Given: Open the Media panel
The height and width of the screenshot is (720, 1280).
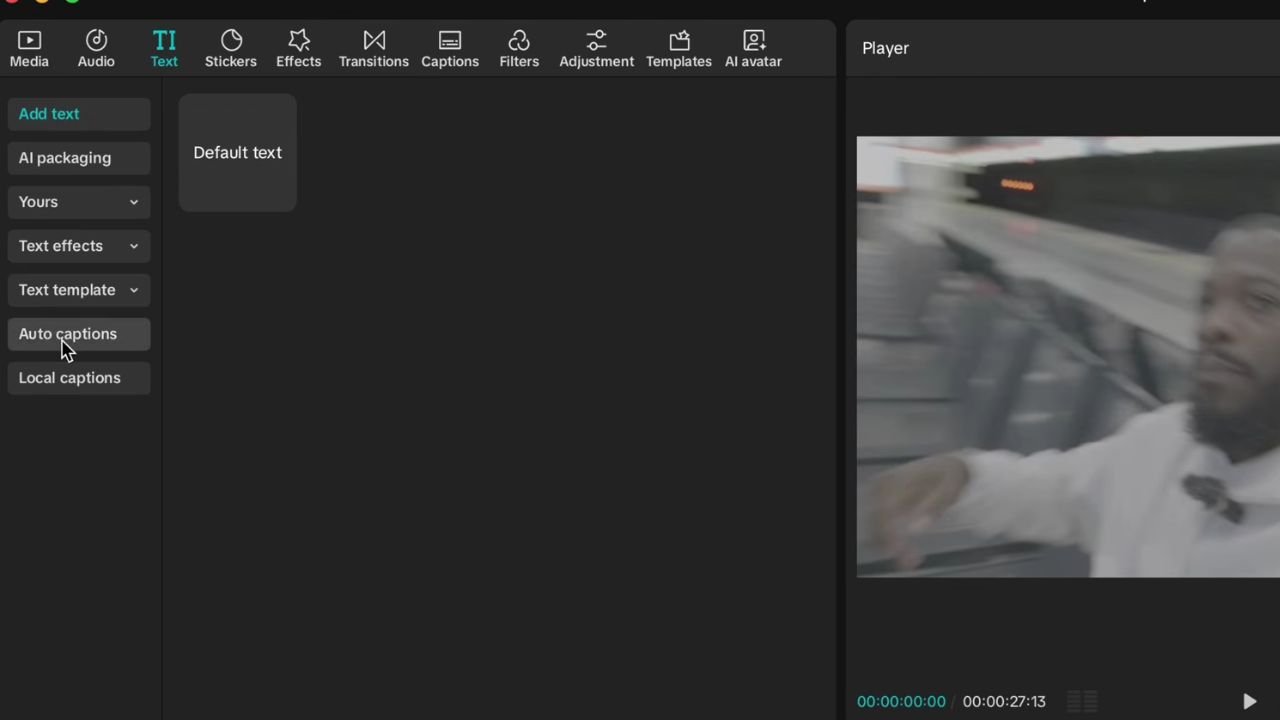Looking at the screenshot, I should coord(29,47).
